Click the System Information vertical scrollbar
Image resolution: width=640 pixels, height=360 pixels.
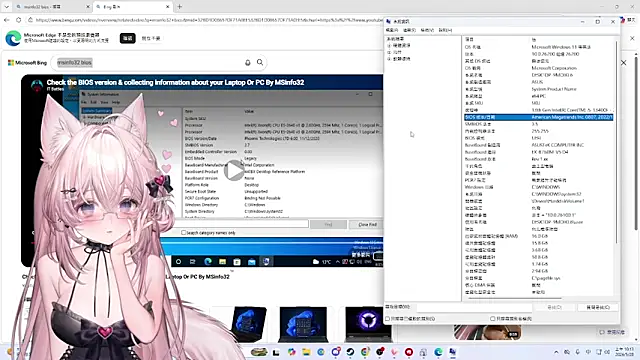pyautogui.click(x=616, y=143)
